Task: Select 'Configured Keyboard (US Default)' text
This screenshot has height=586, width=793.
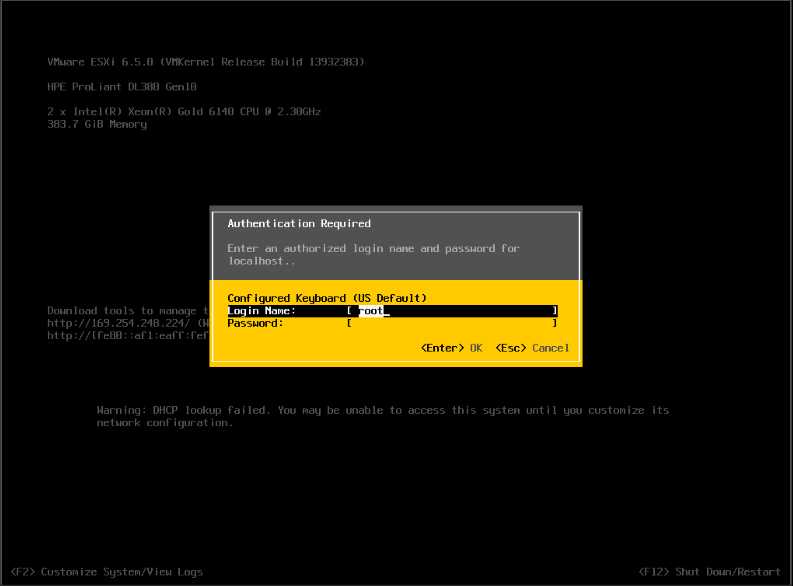Action: coord(327,298)
